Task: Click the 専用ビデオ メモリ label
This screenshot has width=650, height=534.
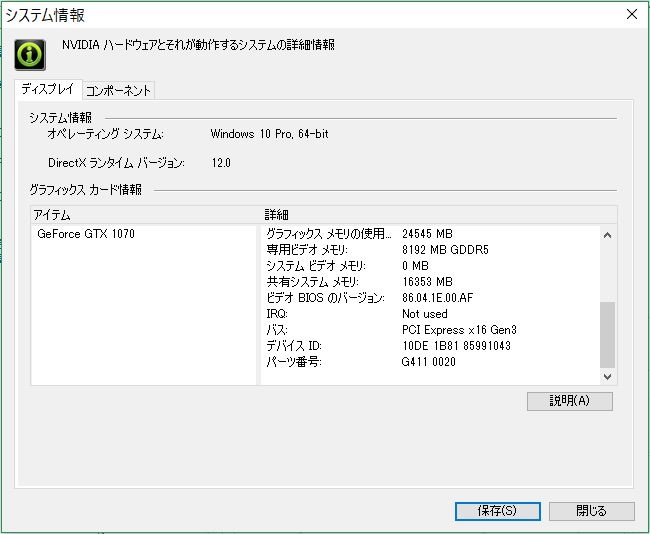Action: click(307, 250)
